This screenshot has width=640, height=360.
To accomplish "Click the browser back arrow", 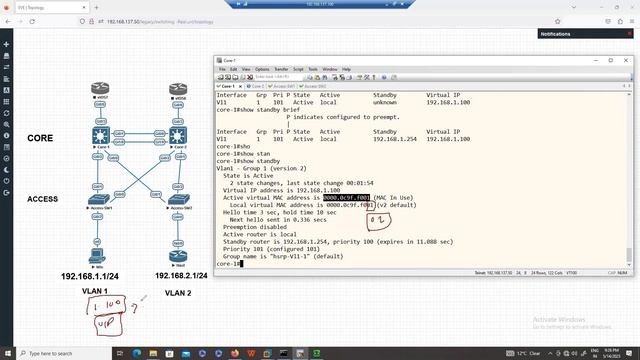I will point(8,22).
